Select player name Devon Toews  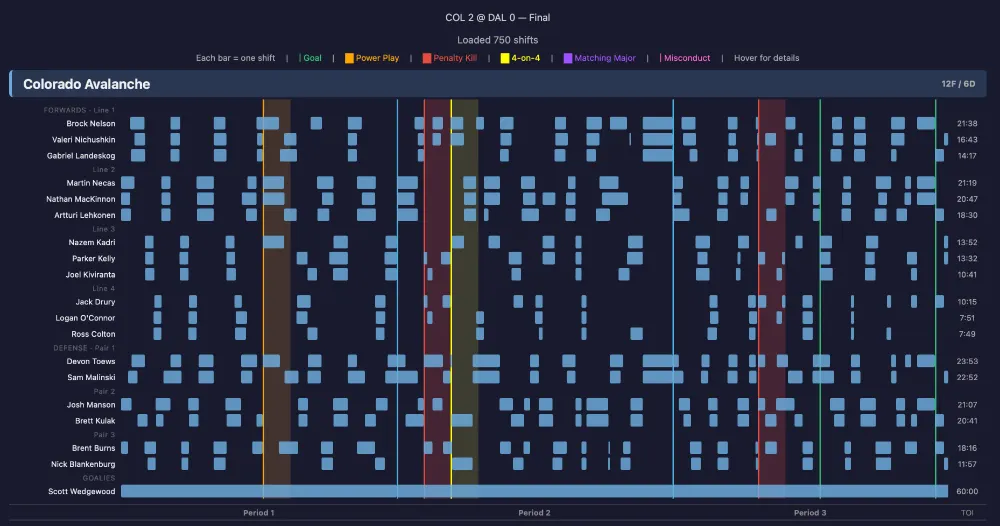pos(90,361)
